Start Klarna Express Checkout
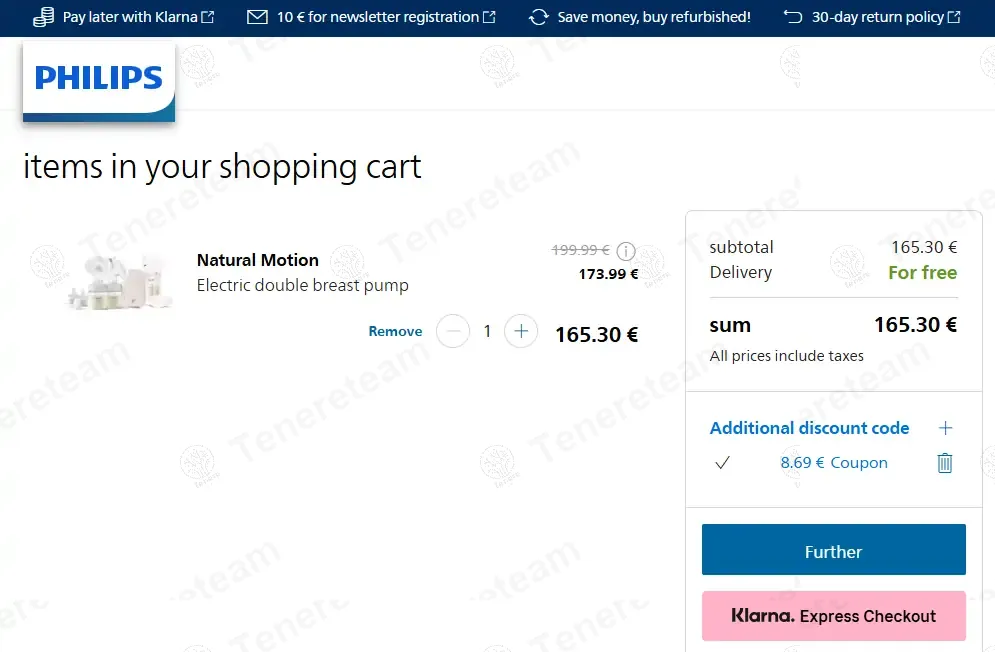Image resolution: width=995 pixels, height=652 pixels. pos(834,616)
